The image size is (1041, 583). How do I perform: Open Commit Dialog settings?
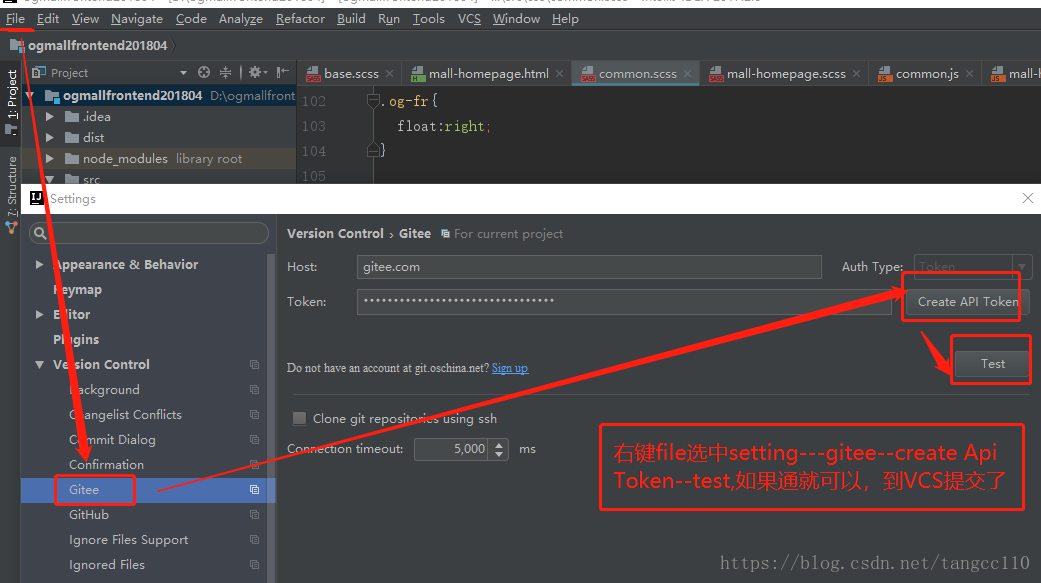click(112, 440)
